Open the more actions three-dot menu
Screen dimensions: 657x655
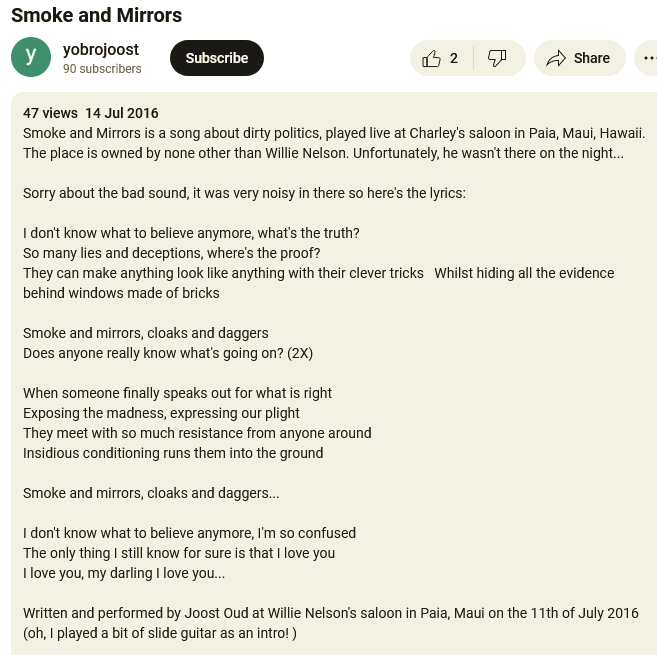coord(648,58)
